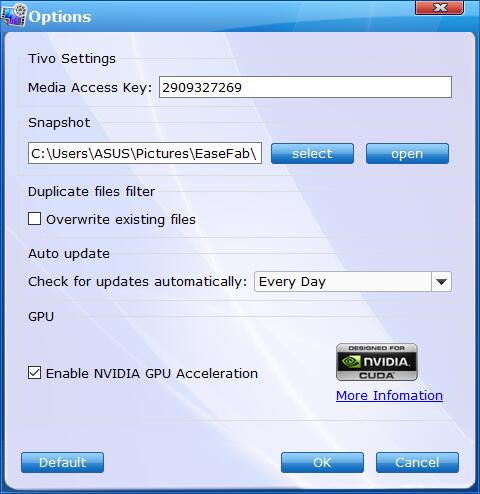Click the 'Media Access Key:' label

90,88
